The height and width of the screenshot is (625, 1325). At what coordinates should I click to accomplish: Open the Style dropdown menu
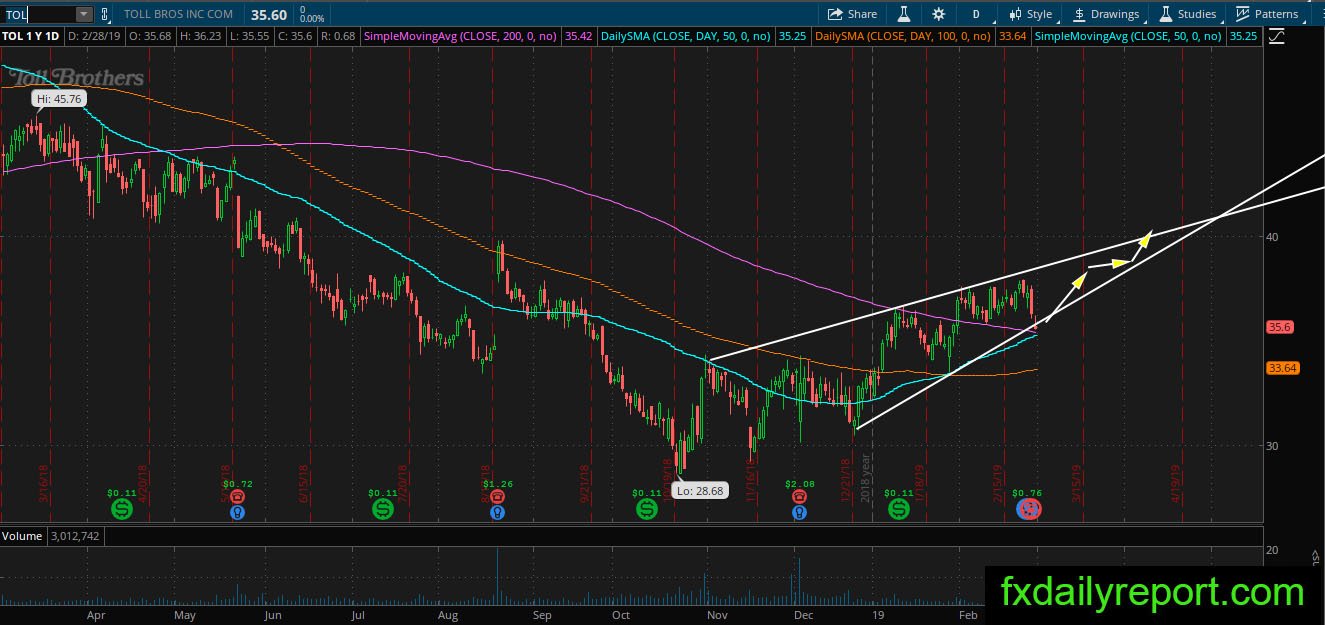point(1030,14)
